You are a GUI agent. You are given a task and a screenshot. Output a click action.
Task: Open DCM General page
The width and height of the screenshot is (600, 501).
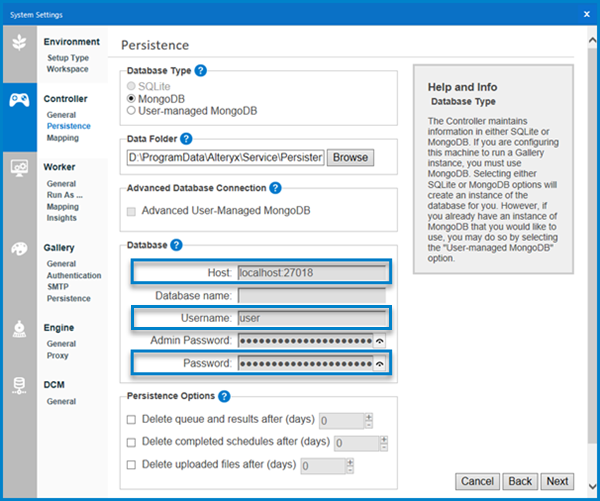pyautogui.click(x=61, y=401)
